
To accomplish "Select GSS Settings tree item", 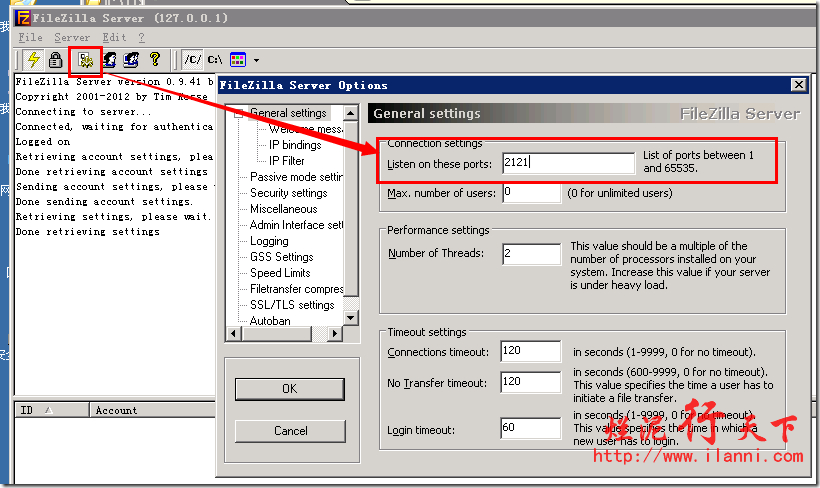I will (281, 257).
